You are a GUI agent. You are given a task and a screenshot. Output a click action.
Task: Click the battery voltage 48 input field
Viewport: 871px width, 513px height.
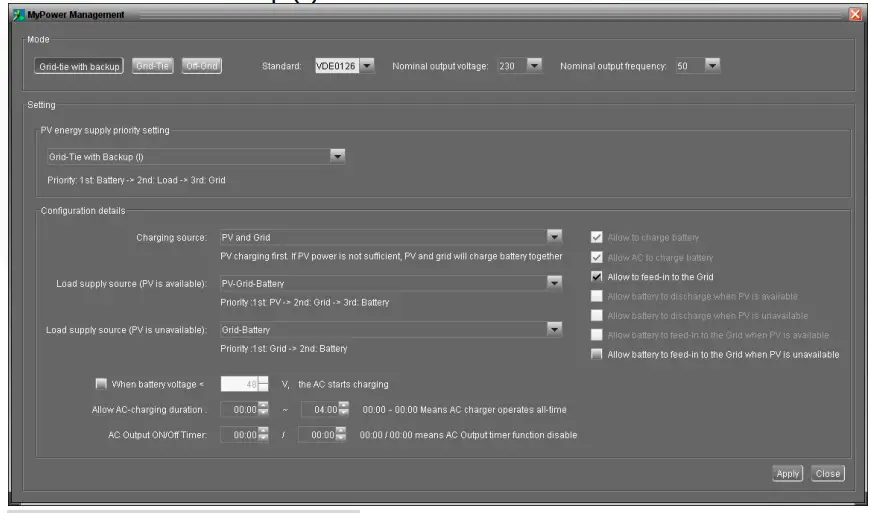click(x=239, y=384)
